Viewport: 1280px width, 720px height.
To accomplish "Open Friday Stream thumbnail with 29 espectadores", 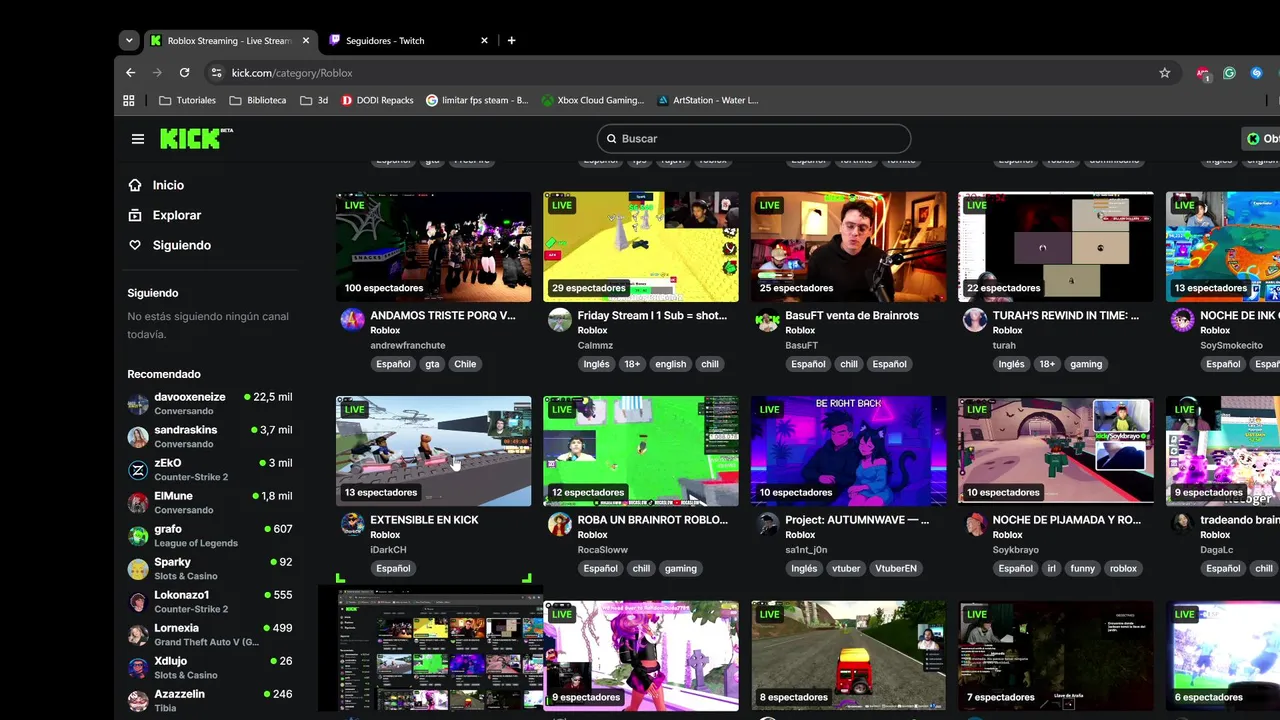I will [641, 247].
